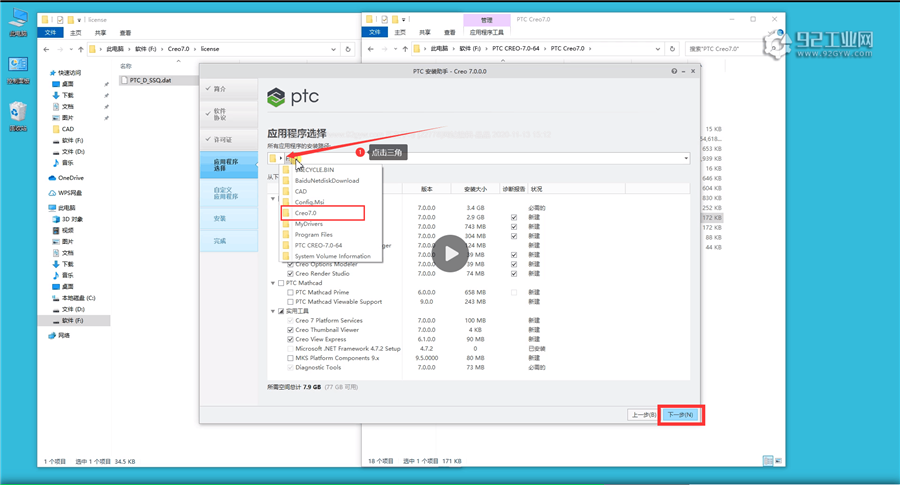Click back arrow in license Explorer window
This screenshot has height=485, width=900.
pos(46,49)
